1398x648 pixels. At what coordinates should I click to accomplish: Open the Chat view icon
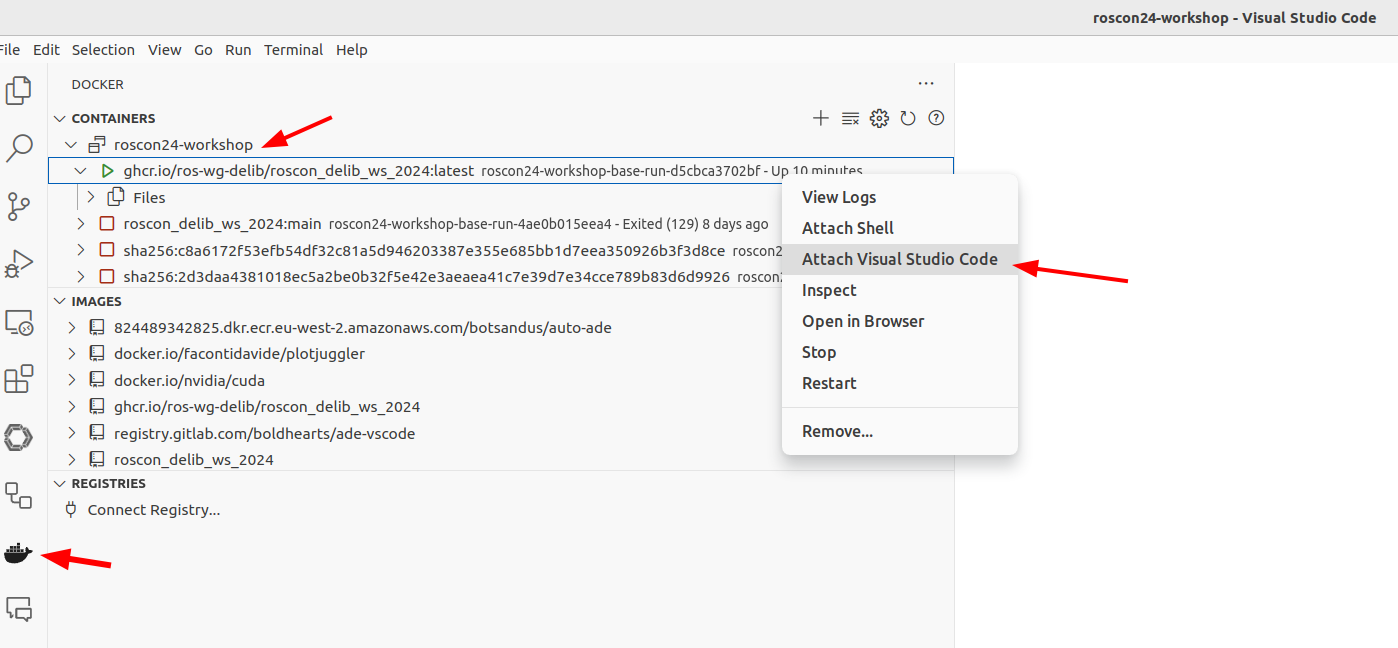pos(19,609)
